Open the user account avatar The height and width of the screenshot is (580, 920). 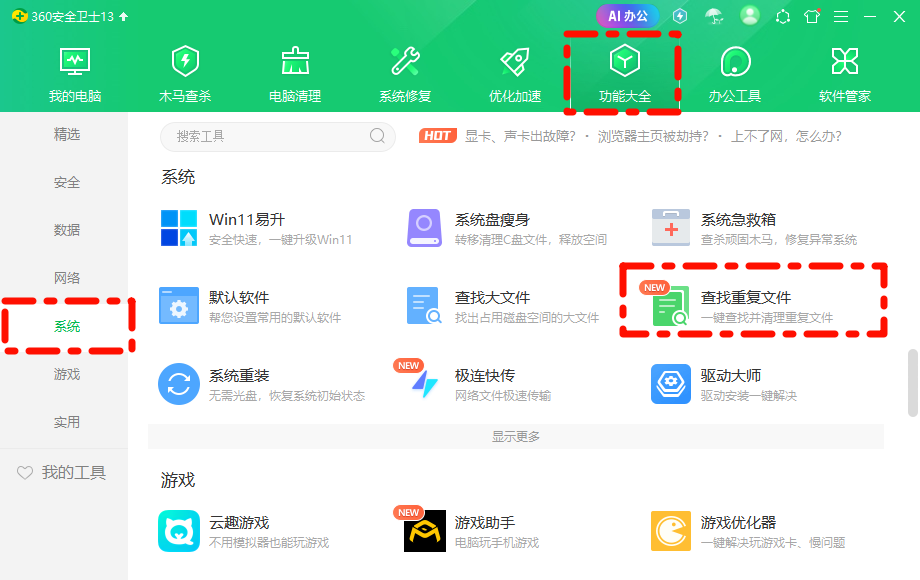pos(749,16)
